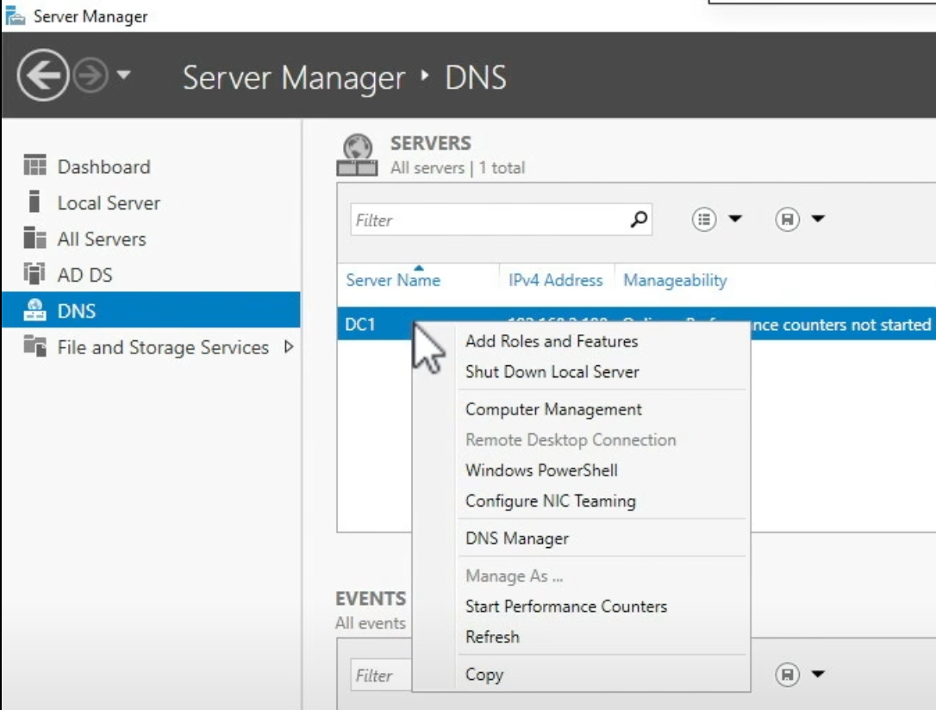Open the save query dropdown in Servers
Viewport: 936px width, 710px height.
pos(800,220)
